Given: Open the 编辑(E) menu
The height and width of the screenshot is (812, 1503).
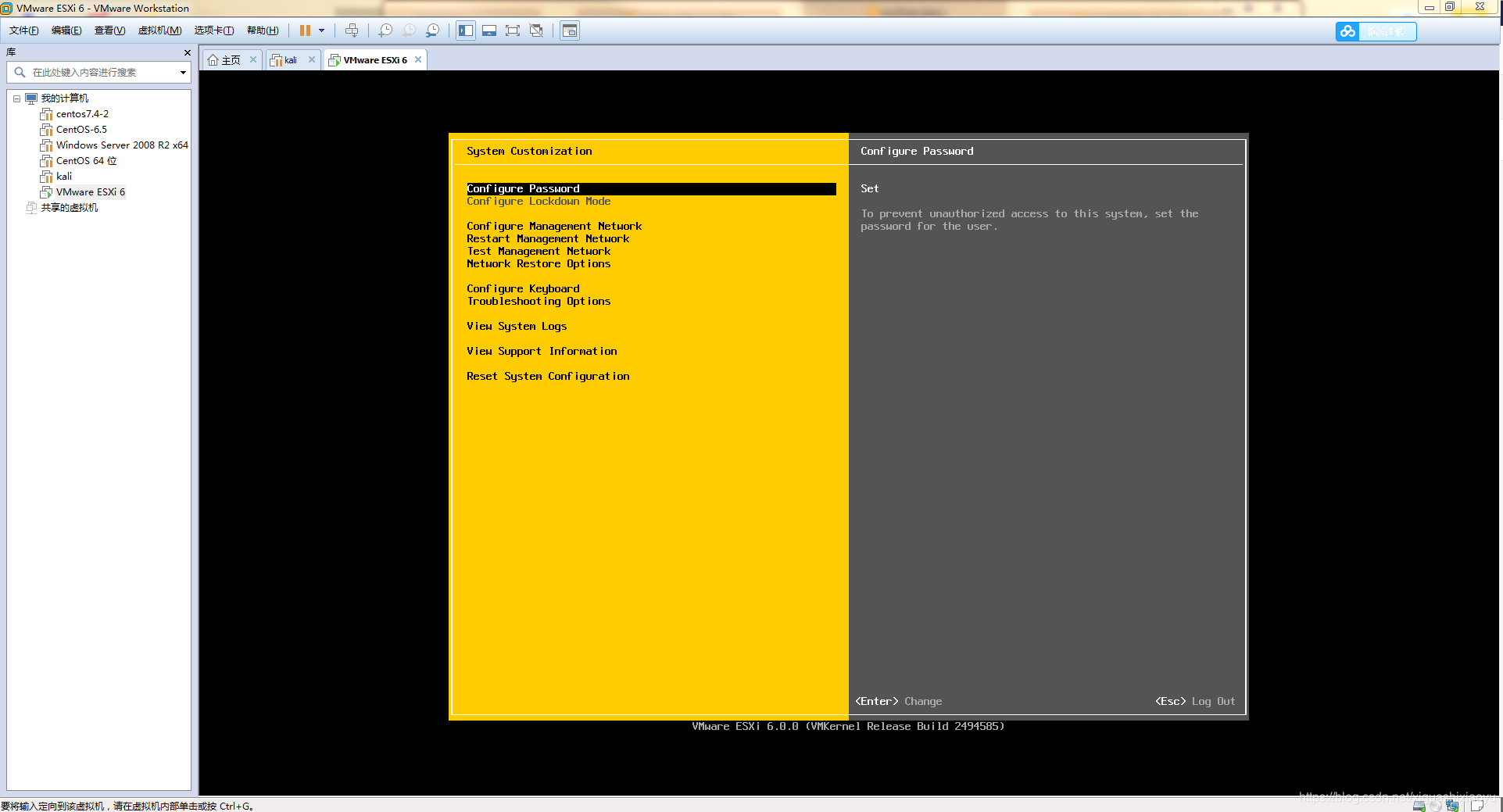Looking at the screenshot, I should [x=66, y=30].
